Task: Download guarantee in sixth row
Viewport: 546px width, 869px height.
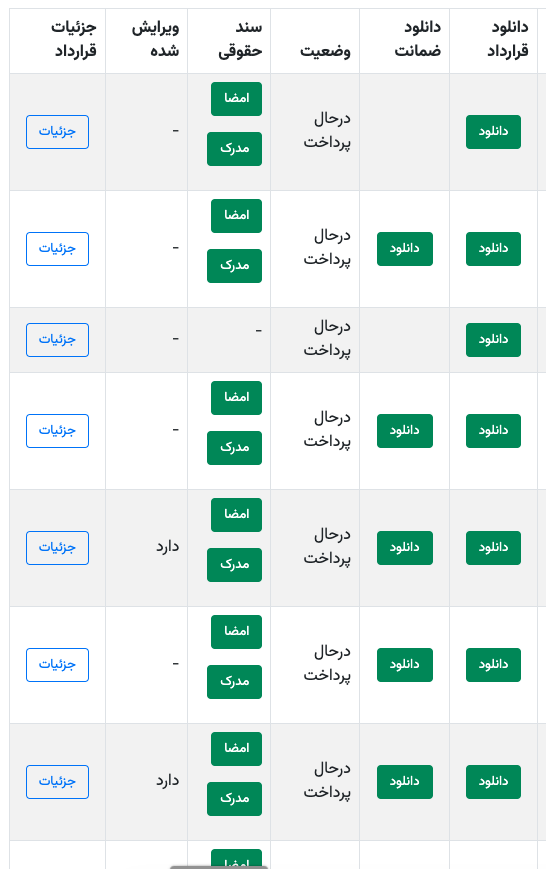Action: coord(405,664)
